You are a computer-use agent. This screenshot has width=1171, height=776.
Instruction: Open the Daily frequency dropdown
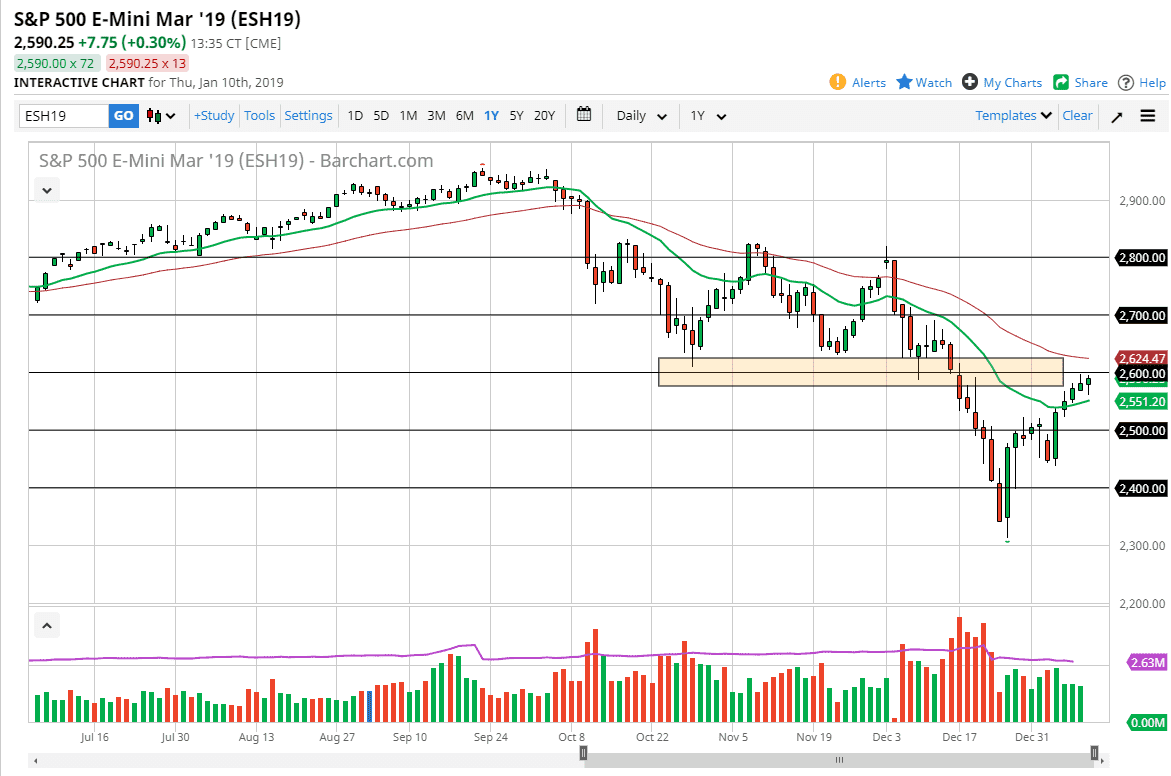640,116
